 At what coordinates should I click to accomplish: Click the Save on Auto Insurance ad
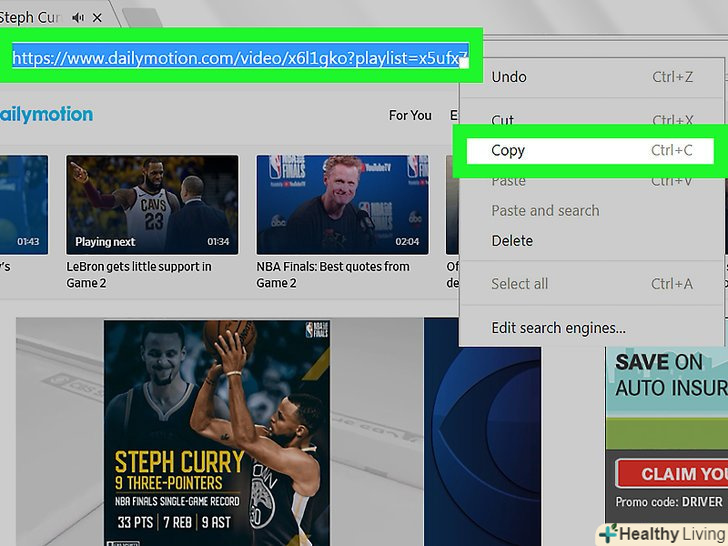point(667,435)
